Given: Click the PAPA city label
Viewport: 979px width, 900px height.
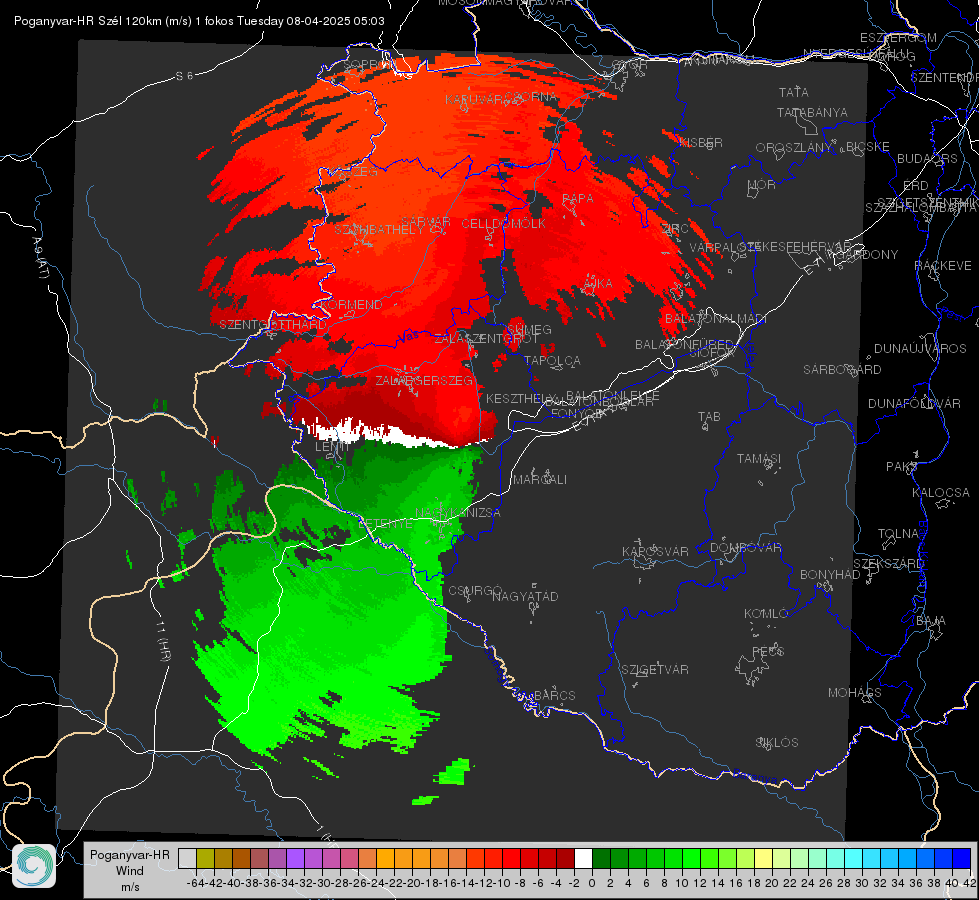Looking at the screenshot, I should pyautogui.click(x=578, y=199).
